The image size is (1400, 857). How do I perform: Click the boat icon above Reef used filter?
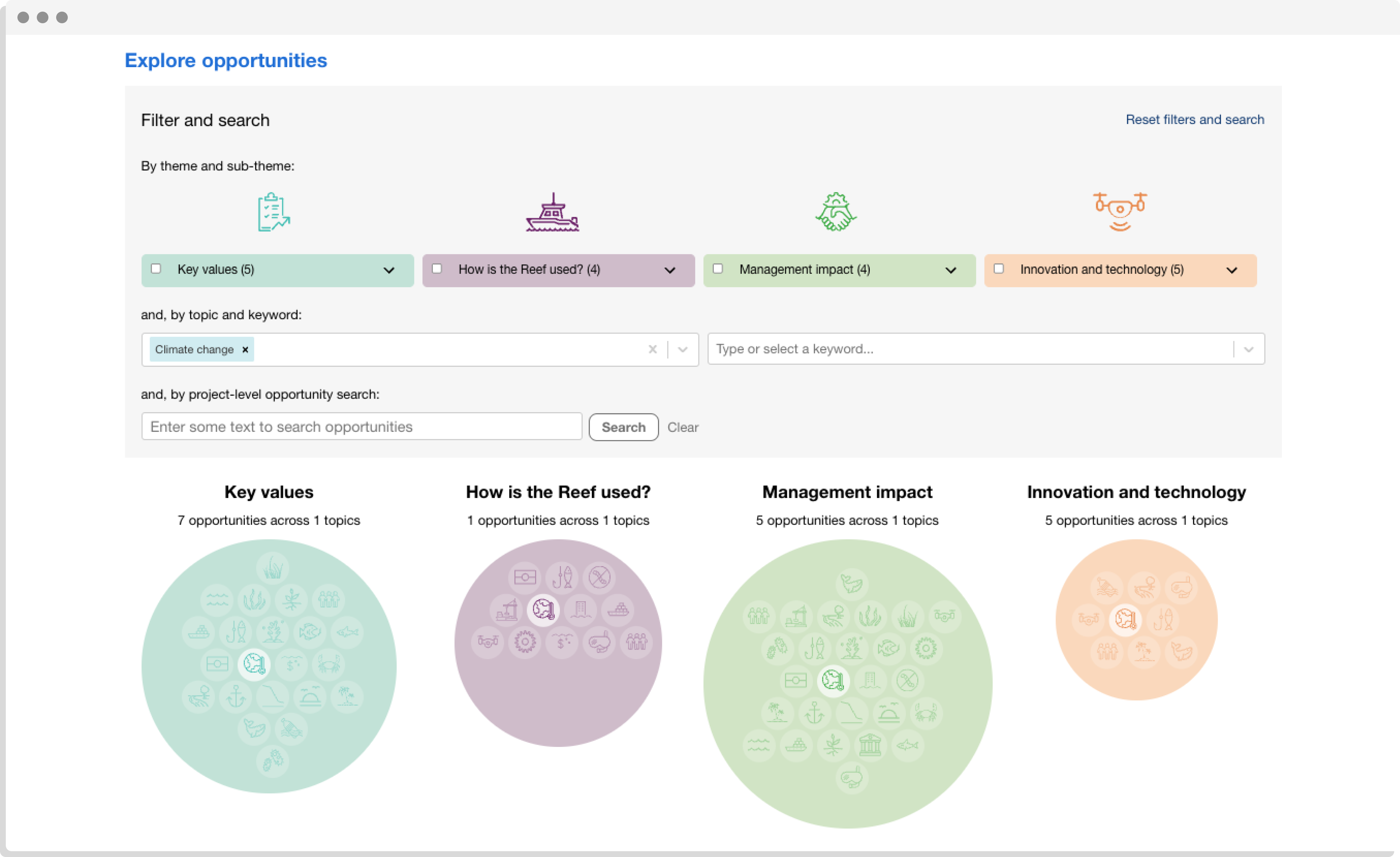point(552,212)
